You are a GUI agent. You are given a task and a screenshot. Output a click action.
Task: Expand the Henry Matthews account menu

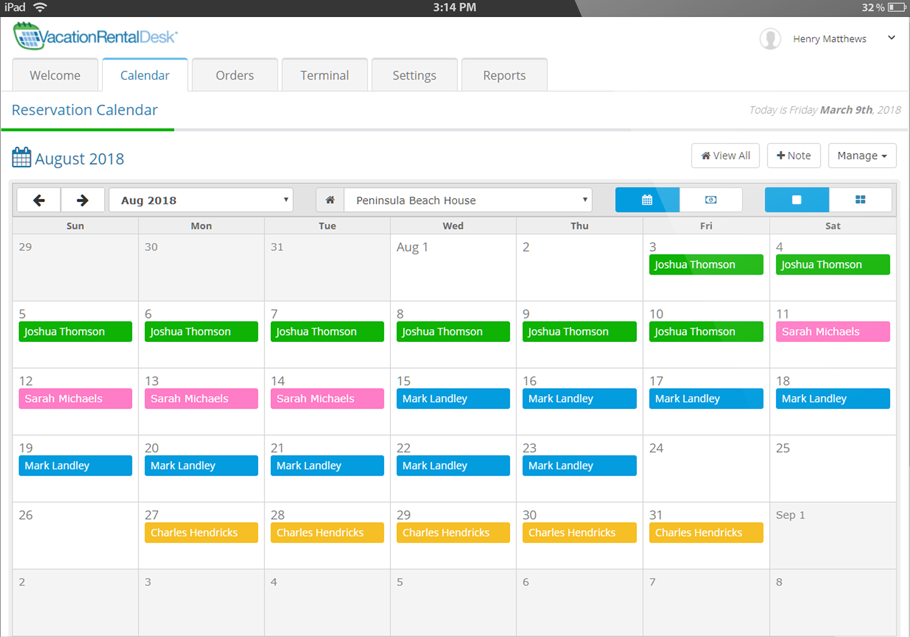pyautogui.click(x=890, y=39)
